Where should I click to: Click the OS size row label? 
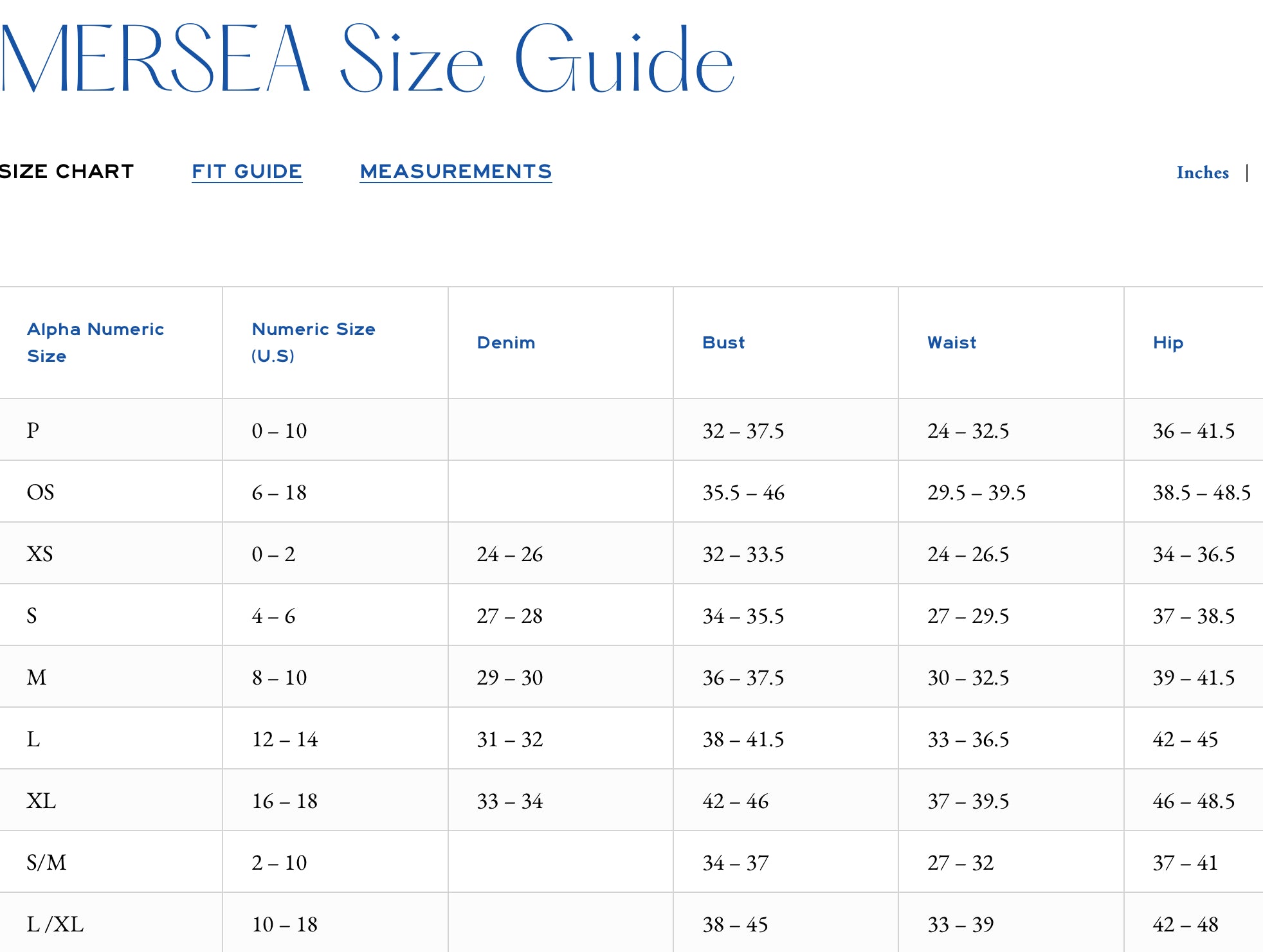tap(41, 492)
